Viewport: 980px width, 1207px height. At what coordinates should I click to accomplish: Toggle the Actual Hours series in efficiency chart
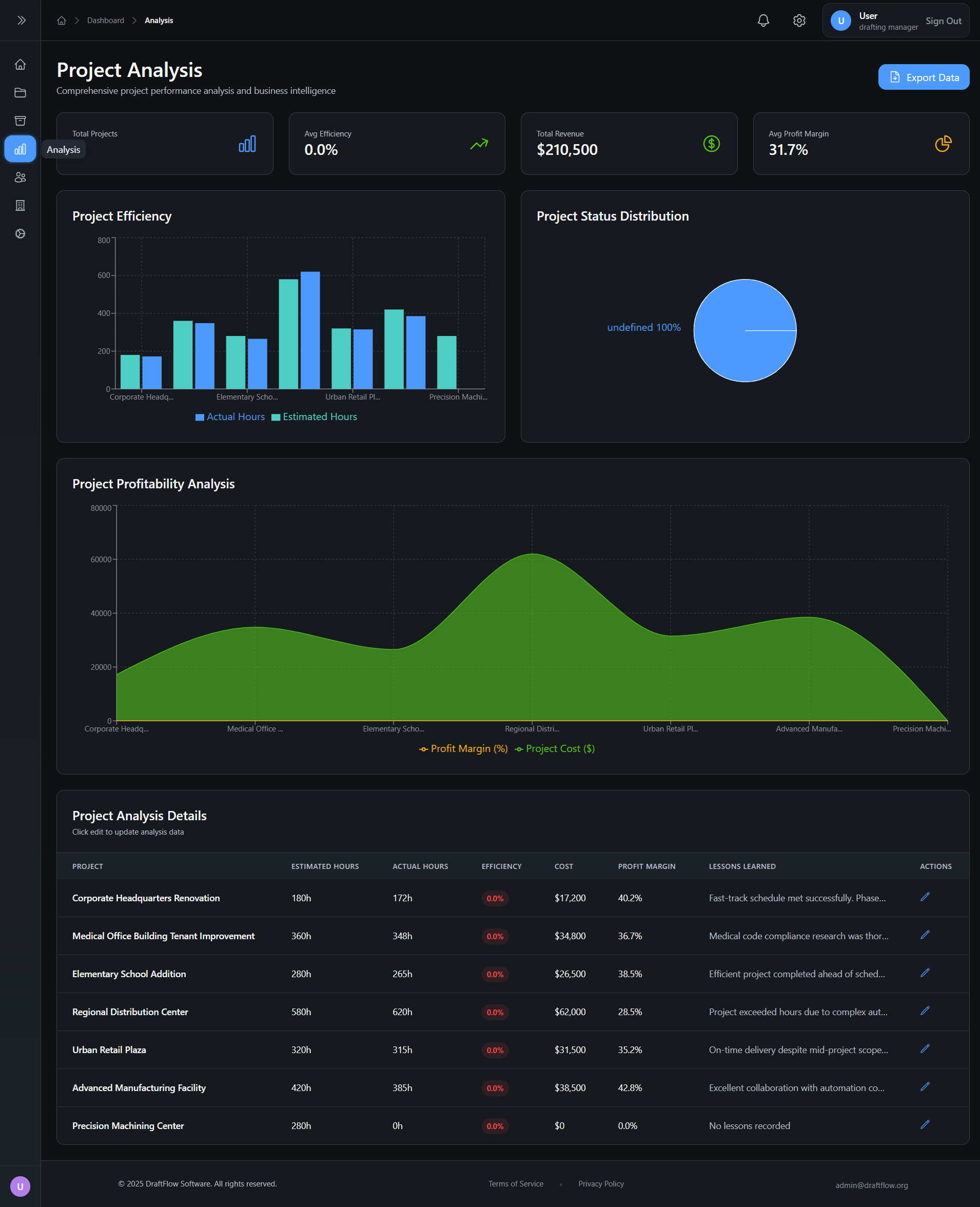(x=230, y=417)
